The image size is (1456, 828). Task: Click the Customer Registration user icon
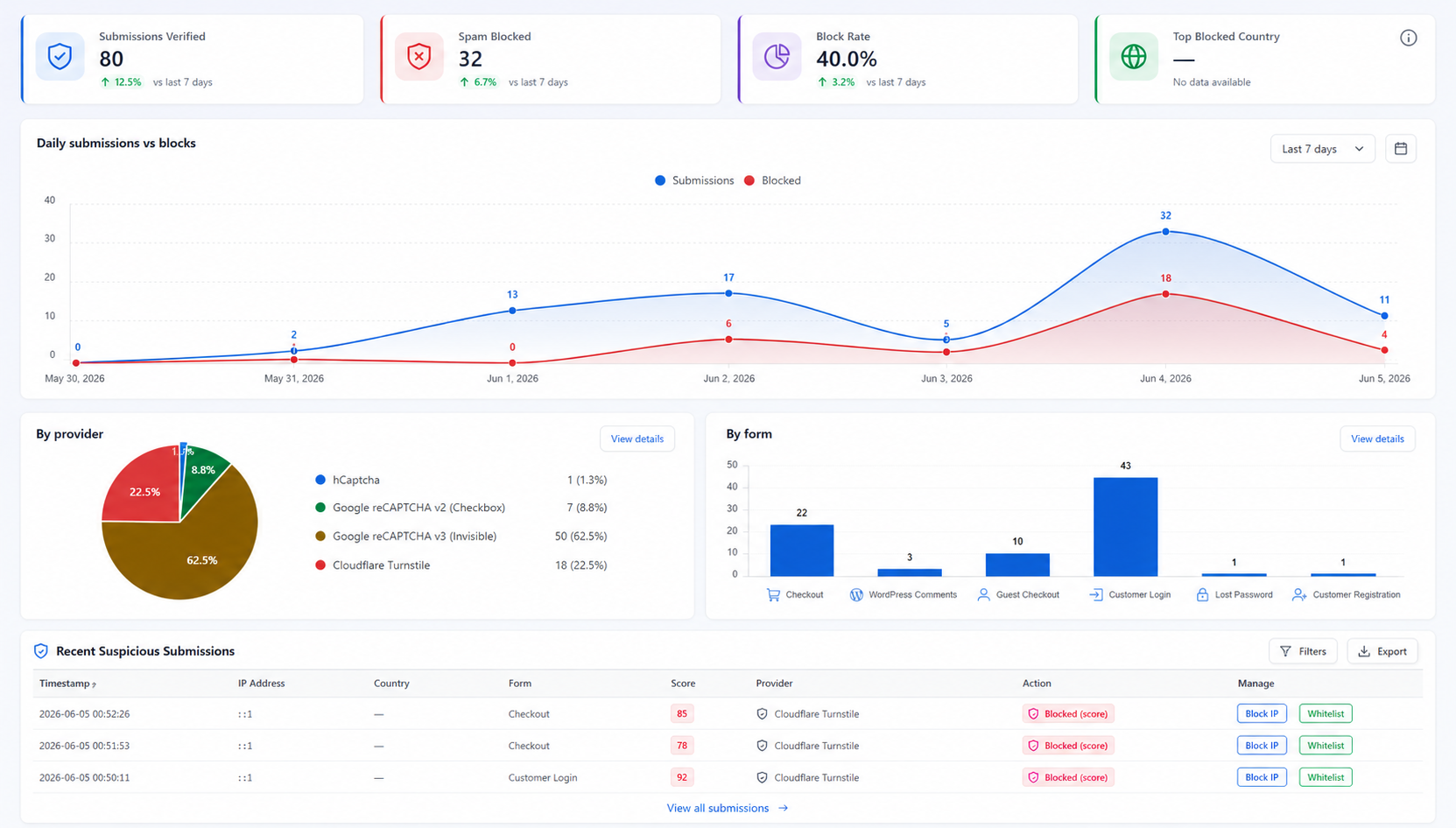click(x=1299, y=595)
